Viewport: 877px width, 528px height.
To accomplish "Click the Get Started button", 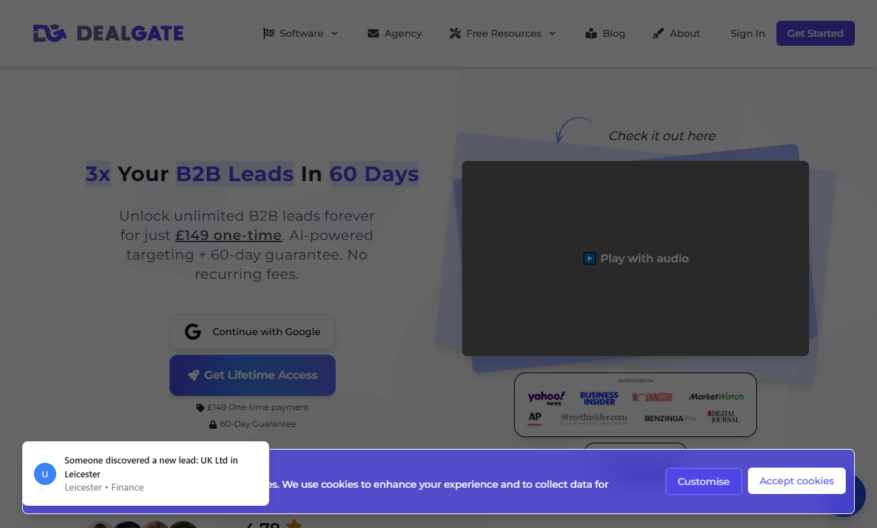I will click(x=815, y=34).
